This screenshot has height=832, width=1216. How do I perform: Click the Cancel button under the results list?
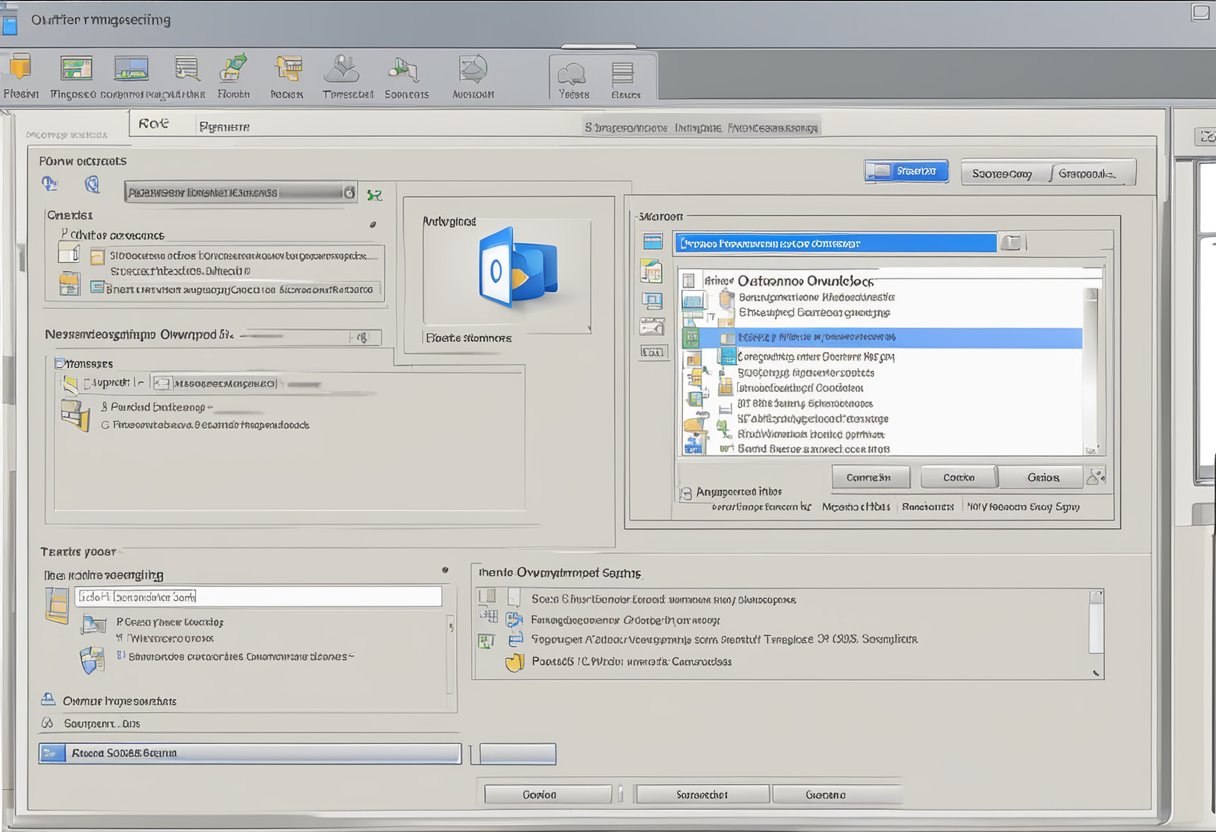tap(958, 476)
